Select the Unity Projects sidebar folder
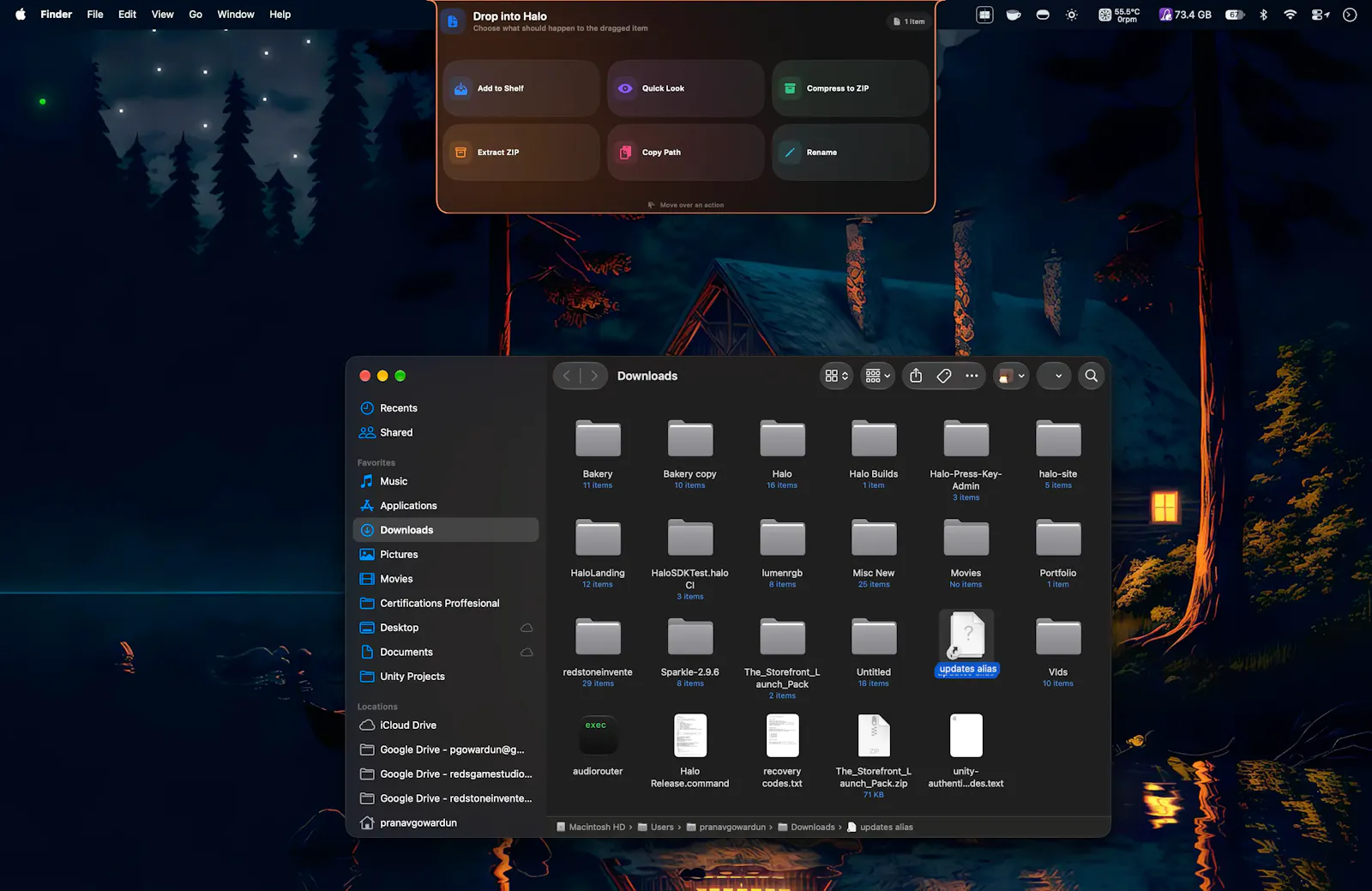 446,677
